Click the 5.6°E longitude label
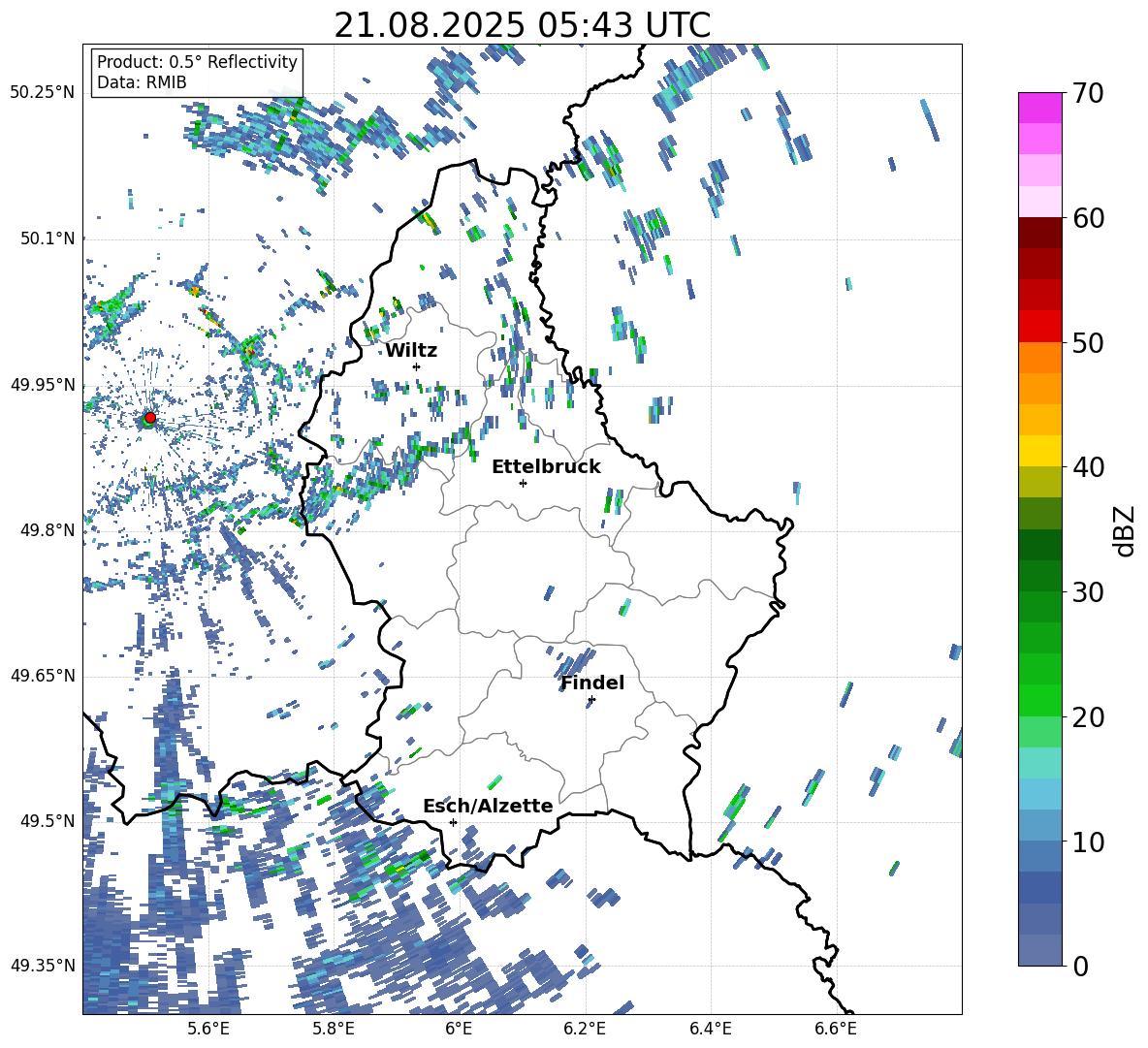Image resolution: width=1148 pixels, height=1048 pixels. (207, 1029)
